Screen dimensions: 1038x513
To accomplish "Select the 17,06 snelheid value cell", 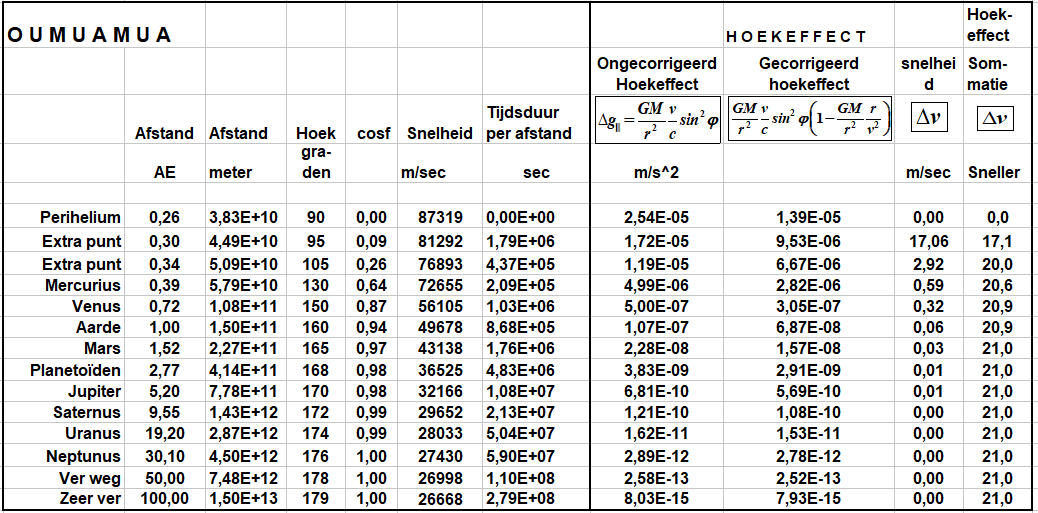I will pyautogui.click(x=927, y=241).
